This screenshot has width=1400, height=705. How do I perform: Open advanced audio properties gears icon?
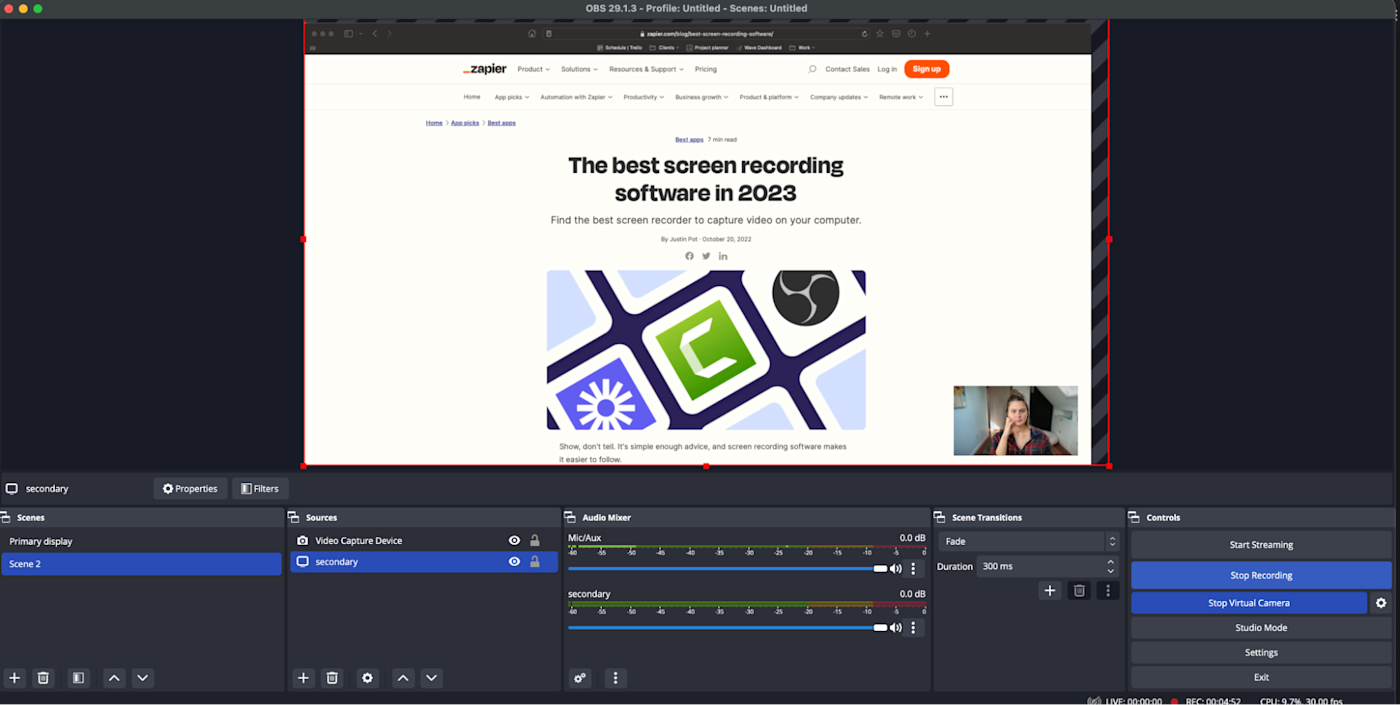tap(580, 678)
